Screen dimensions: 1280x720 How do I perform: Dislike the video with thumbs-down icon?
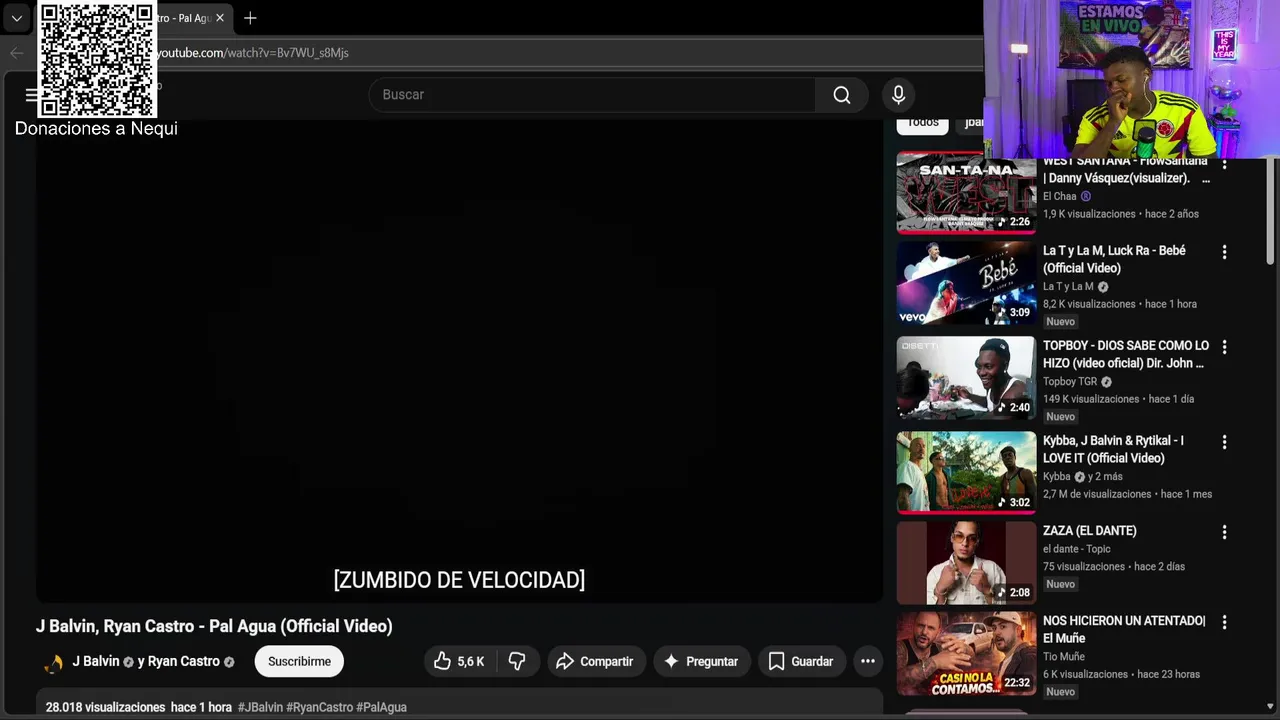(x=517, y=661)
